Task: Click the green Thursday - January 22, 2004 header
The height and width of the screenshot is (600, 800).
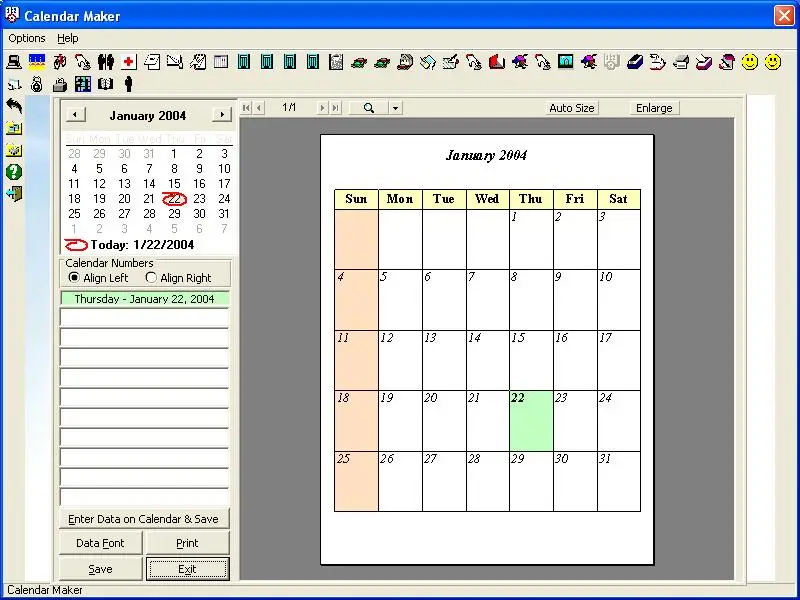Action: coord(144,299)
